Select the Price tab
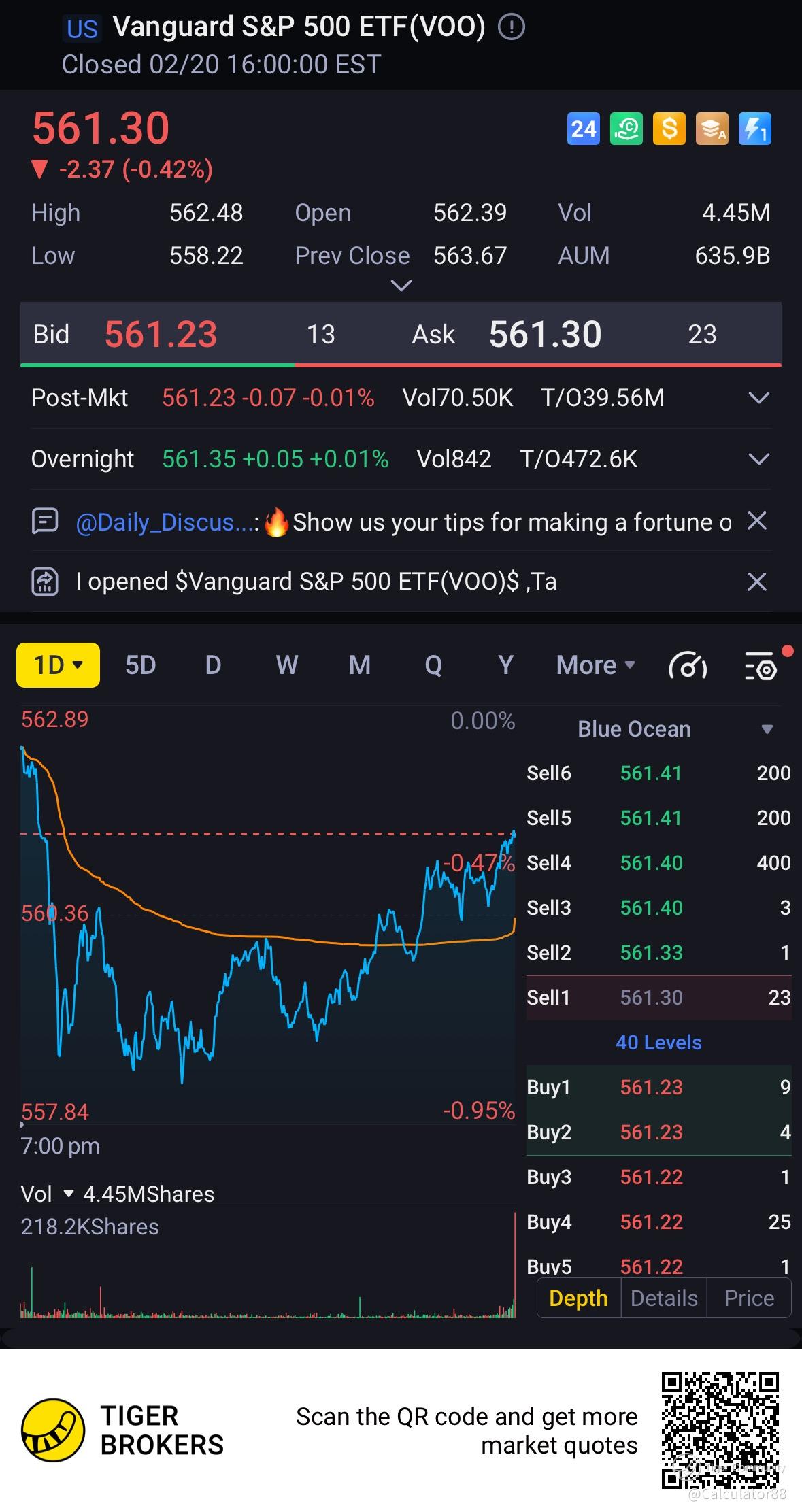Image resolution: width=802 pixels, height=1512 pixels. click(x=749, y=1298)
